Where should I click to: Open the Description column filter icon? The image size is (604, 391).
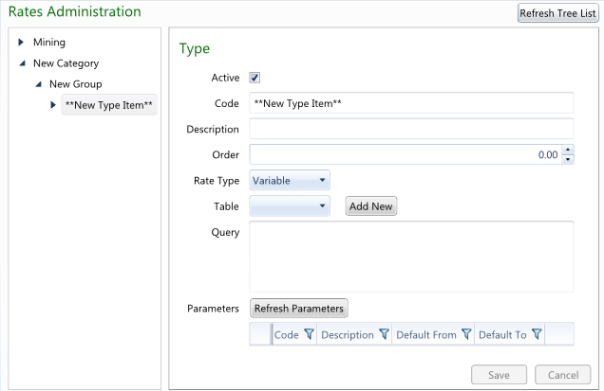click(384, 334)
